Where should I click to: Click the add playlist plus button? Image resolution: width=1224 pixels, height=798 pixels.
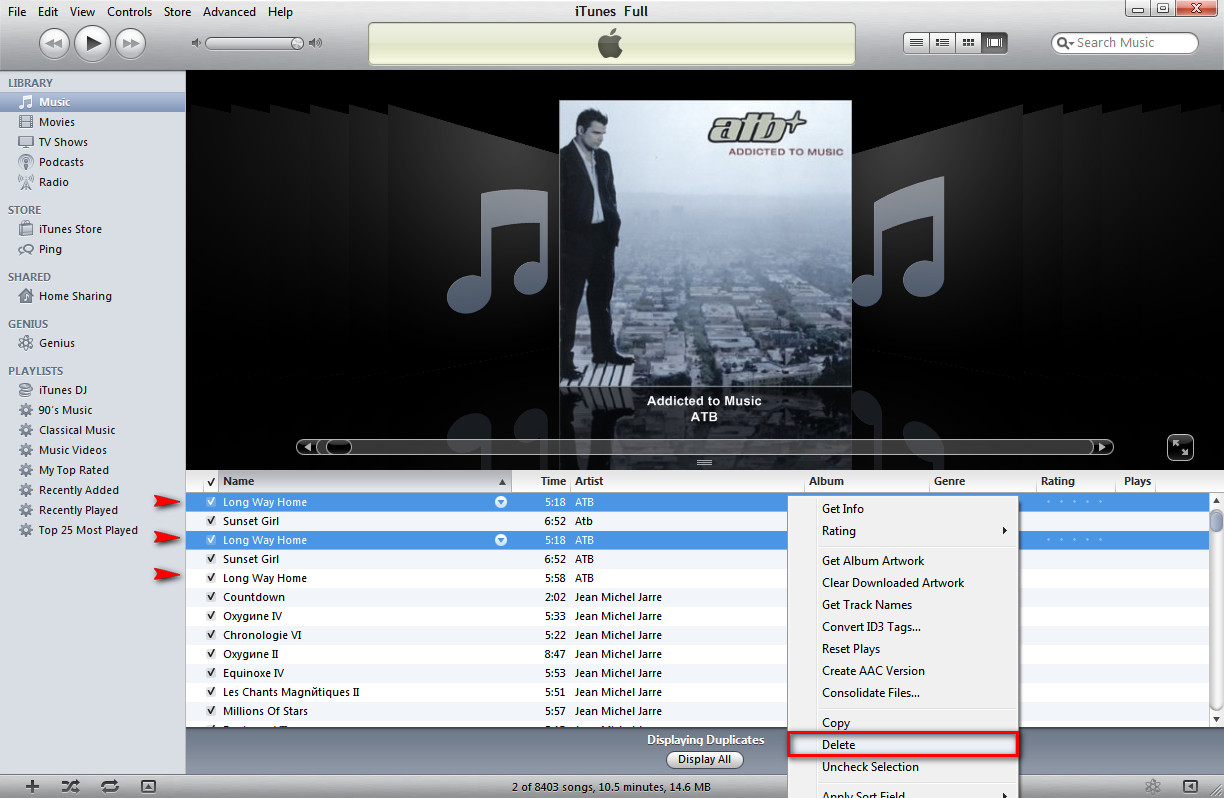click(32, 786)
